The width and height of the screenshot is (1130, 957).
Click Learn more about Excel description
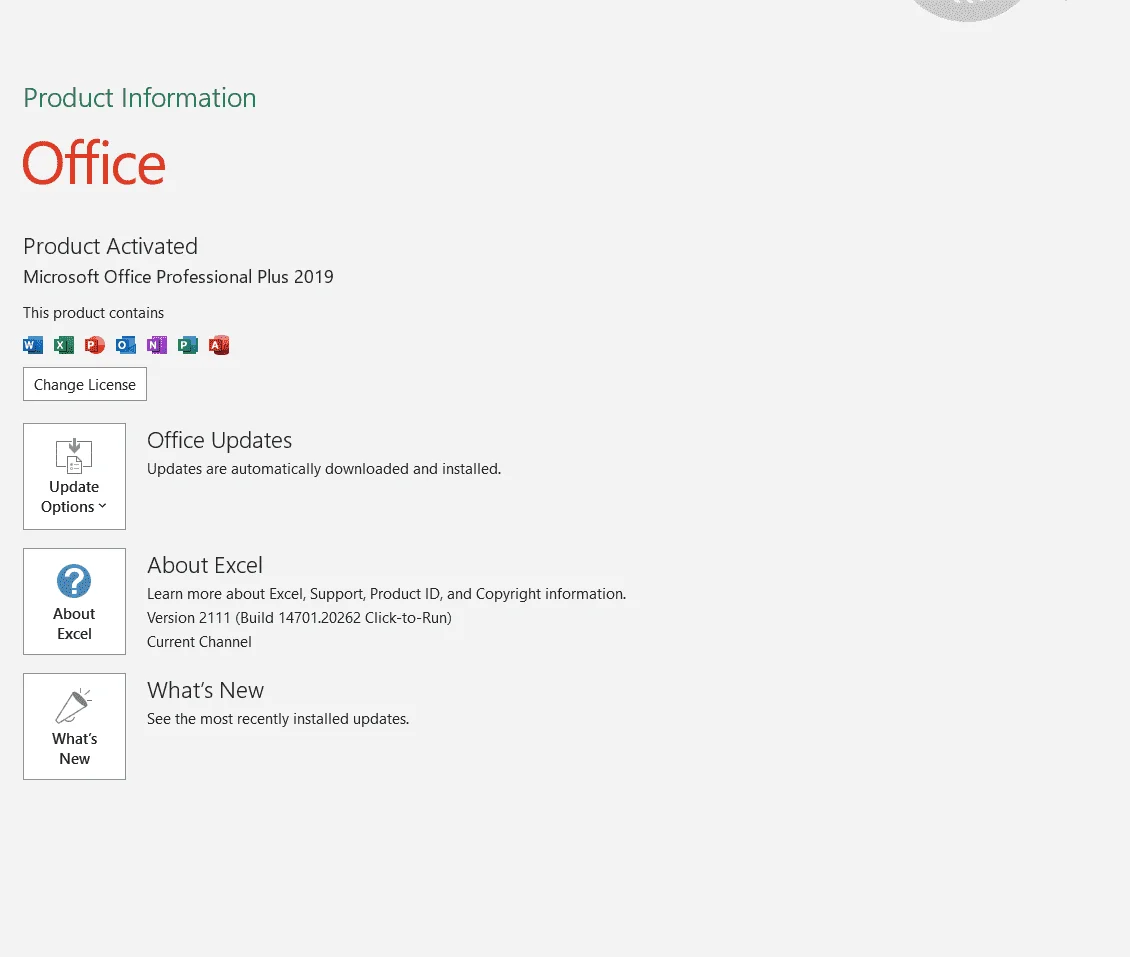(387, 594)
